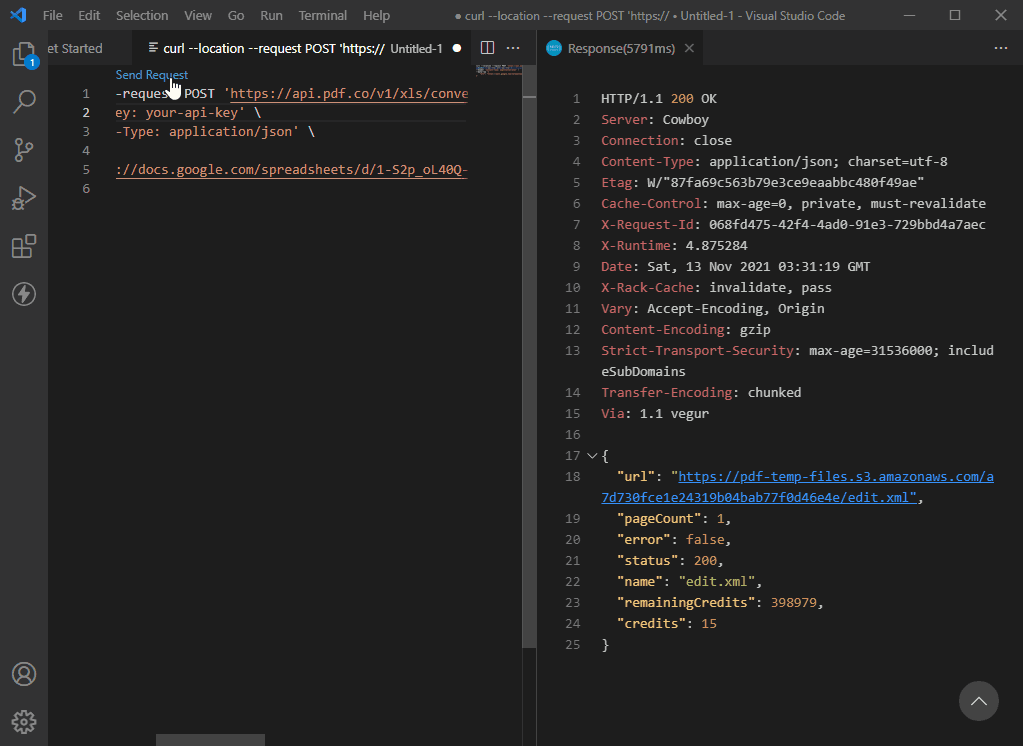Click the editor's horizontal scrollbar thumb
This screenshot has width=1023, height=746.
pos(210,740)
